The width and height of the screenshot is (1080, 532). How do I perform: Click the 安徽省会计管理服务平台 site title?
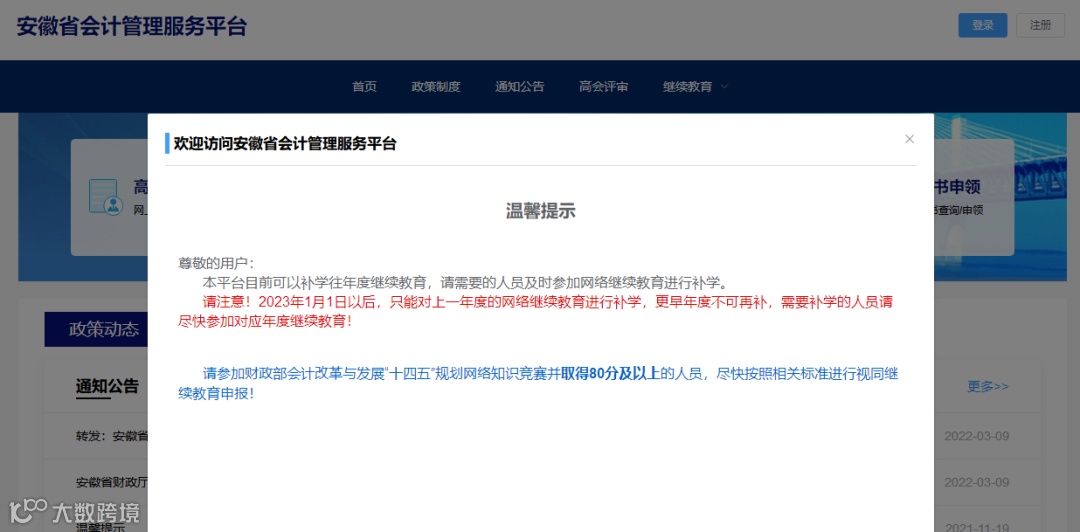tap(132, 26)
